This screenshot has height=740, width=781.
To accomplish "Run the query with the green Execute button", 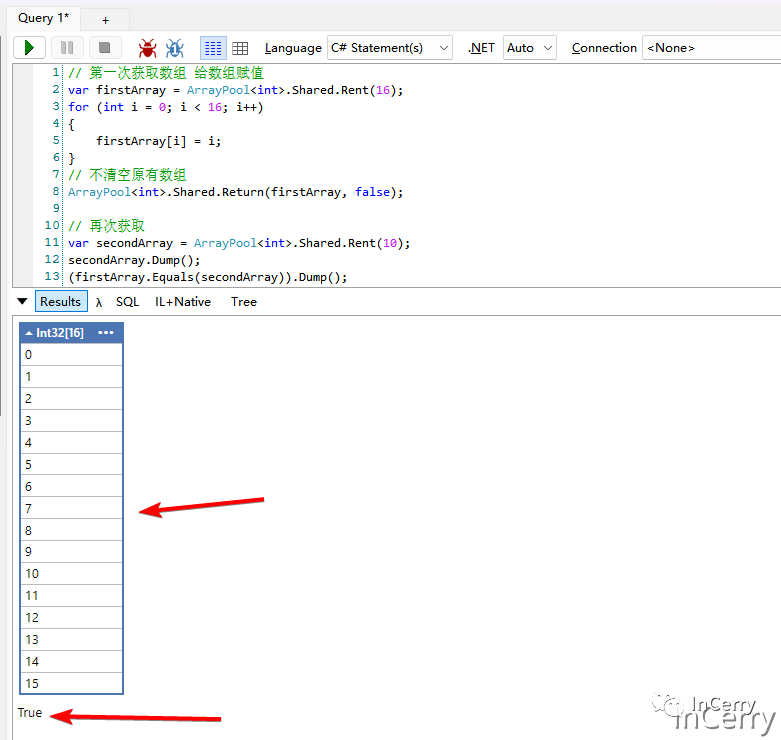I will 29,48.
